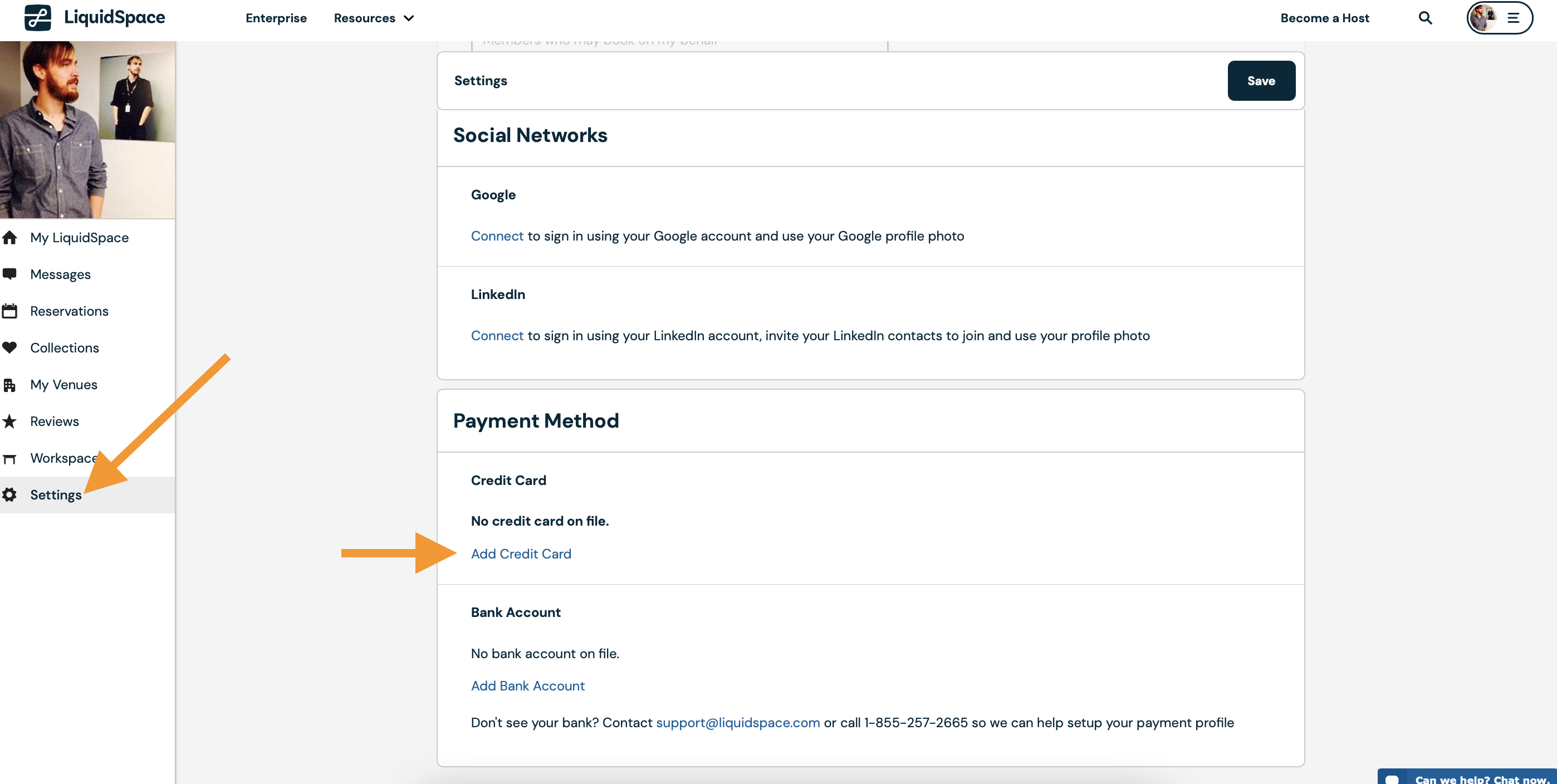The width and height of the screenshot is (1557, 784).
Task: Email support@liquidspace.com link
Action: click(738, 722)
